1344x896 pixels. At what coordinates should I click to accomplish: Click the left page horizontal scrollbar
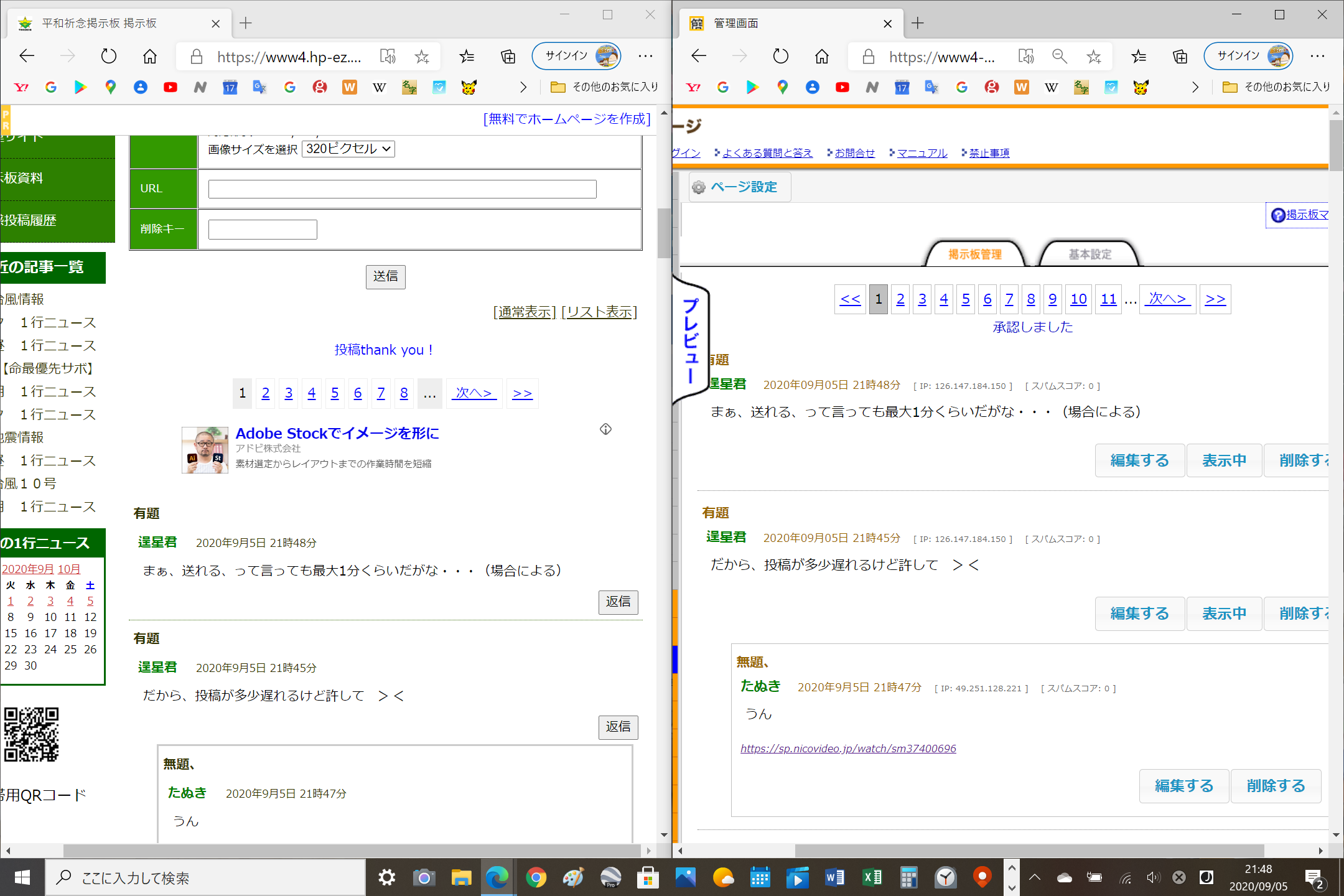(x=352, y=850)
